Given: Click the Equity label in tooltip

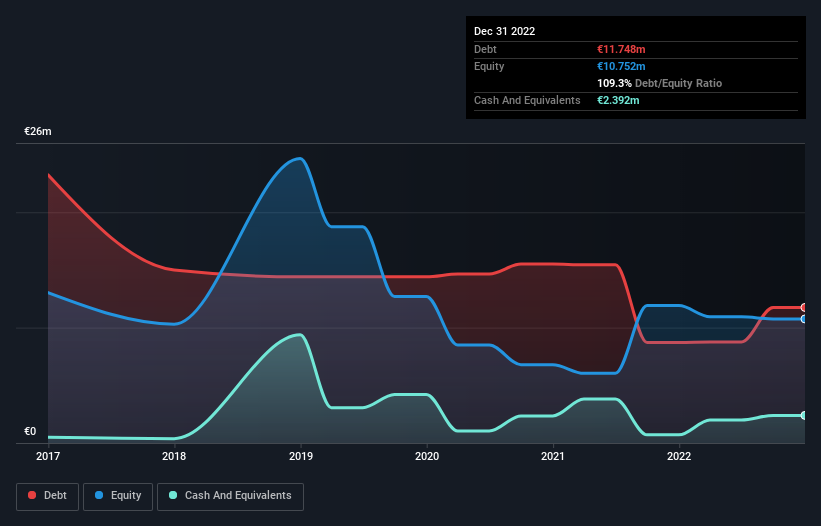Looking at the screenshot, I should click(x=489, y=66).
